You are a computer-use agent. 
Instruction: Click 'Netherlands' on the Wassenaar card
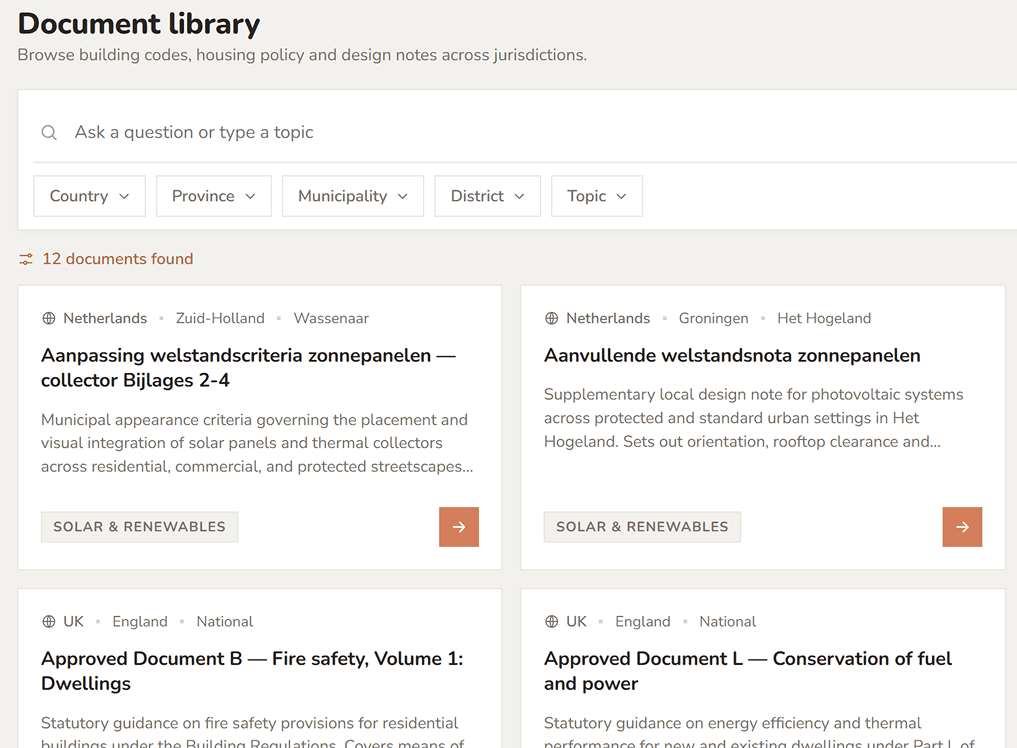point(105,319)
